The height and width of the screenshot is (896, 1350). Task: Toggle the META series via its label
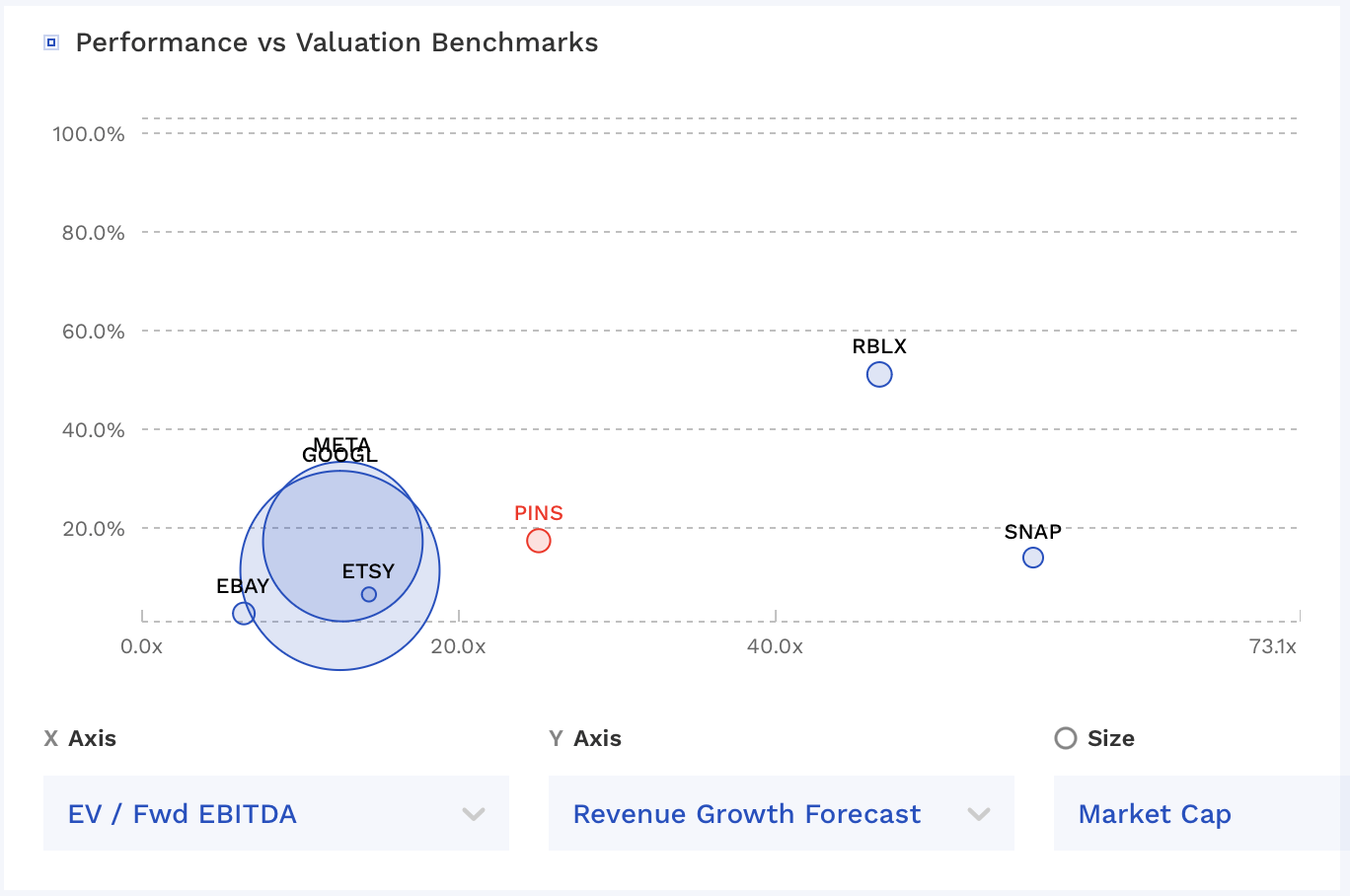coord(340,443)
